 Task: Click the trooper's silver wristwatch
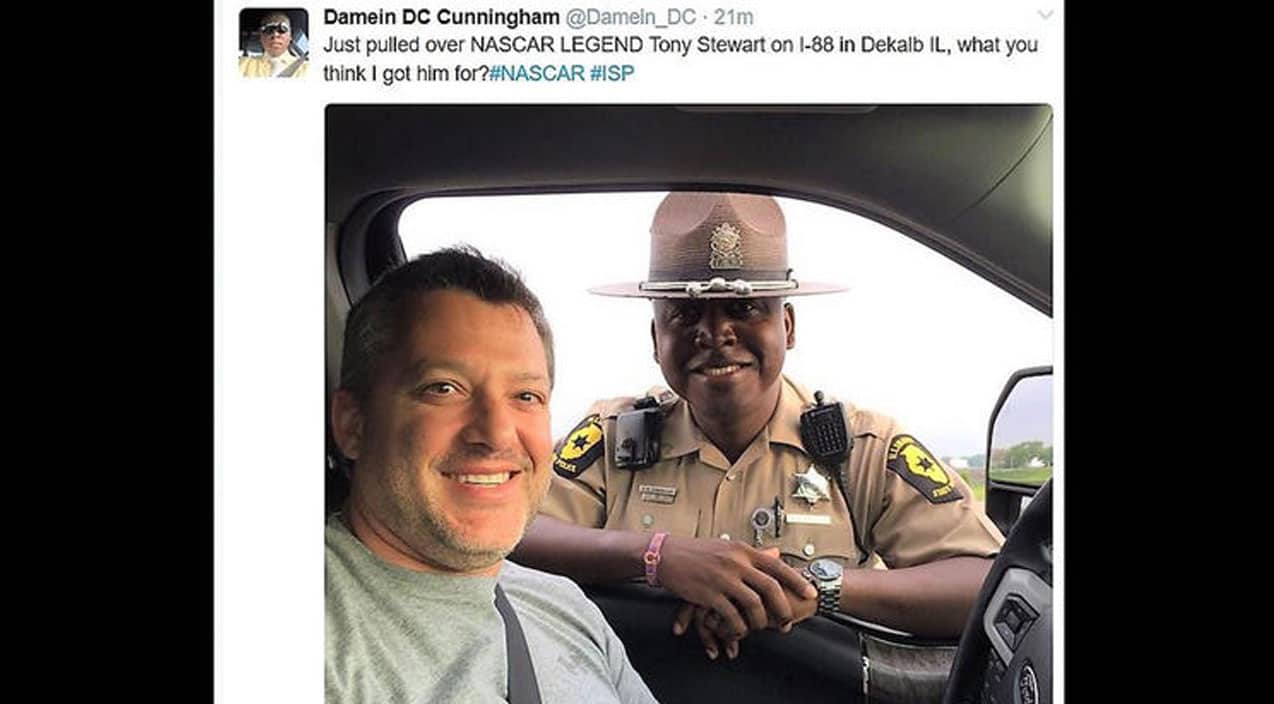click(x=826, y=586)
